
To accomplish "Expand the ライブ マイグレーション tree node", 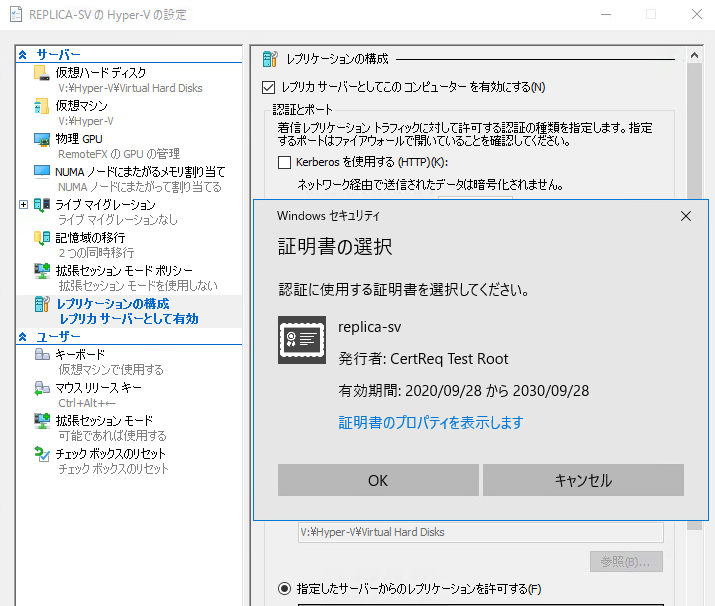I will pos(23,204).
